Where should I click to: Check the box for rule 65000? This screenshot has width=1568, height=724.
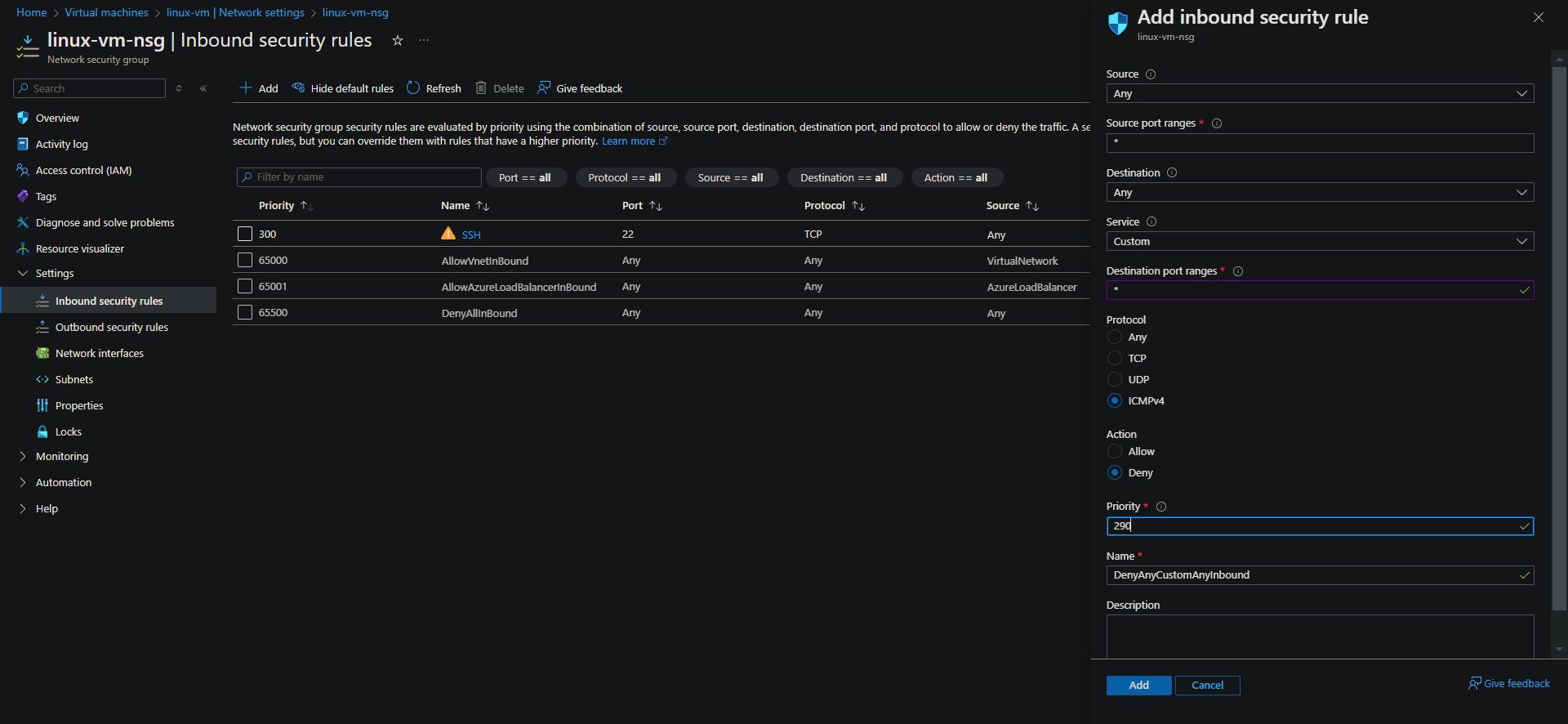pyautogui.click(x=245, y=260)
